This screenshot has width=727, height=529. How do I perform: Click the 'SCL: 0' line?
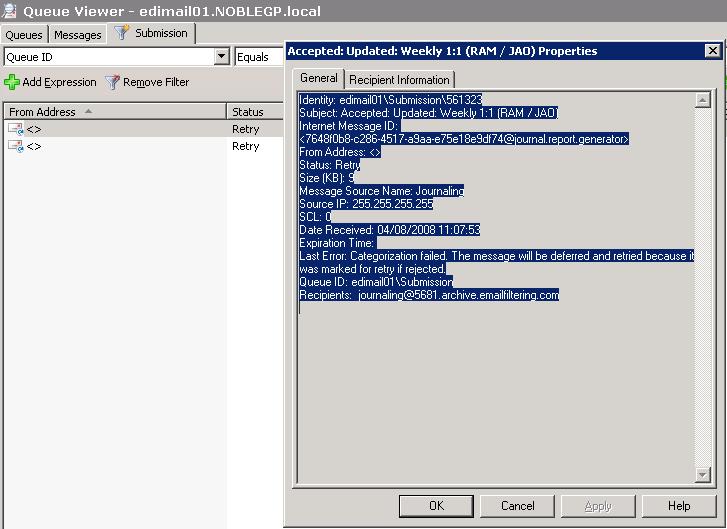[x=315, y=217]
